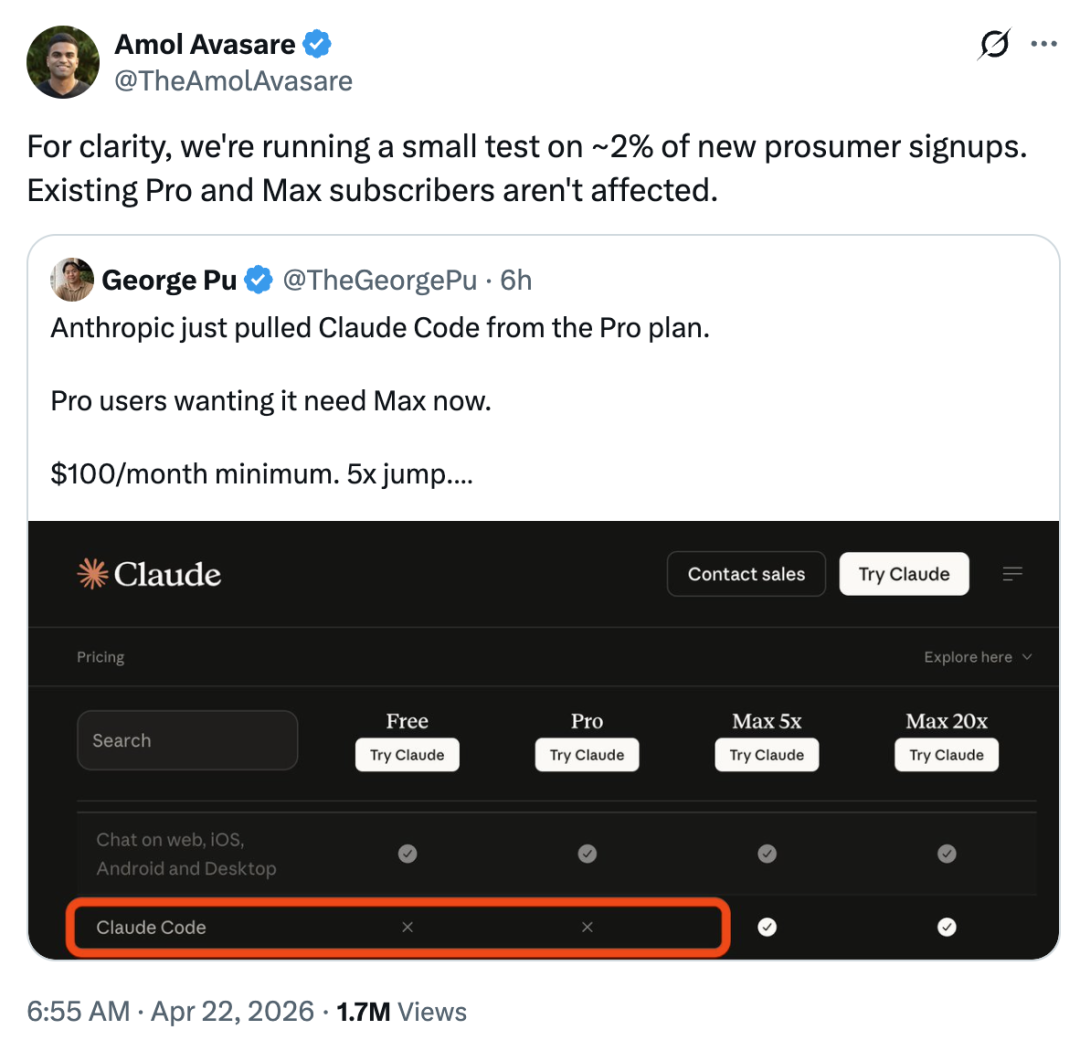Click the tweet timestamp 6:55 AM link
Viewport: 1080px width, 1051px height.
[x=78, y=1011]
